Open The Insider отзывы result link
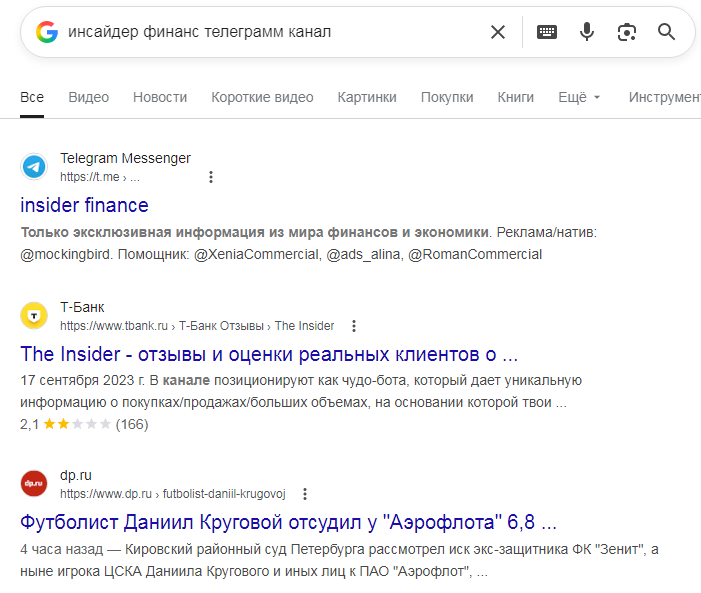 click(x=269, y=354)
